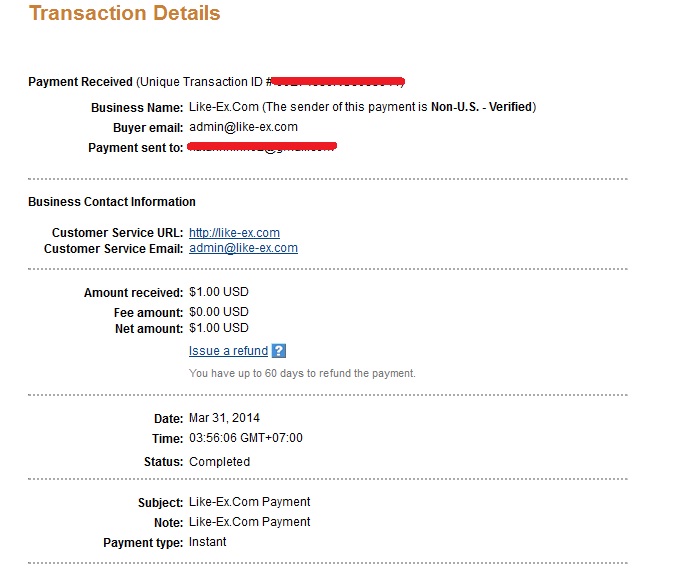Click the Note line Like-Ex.Com Payment text
Viewport: 682px width, 573px height.
tap(249, 522)
